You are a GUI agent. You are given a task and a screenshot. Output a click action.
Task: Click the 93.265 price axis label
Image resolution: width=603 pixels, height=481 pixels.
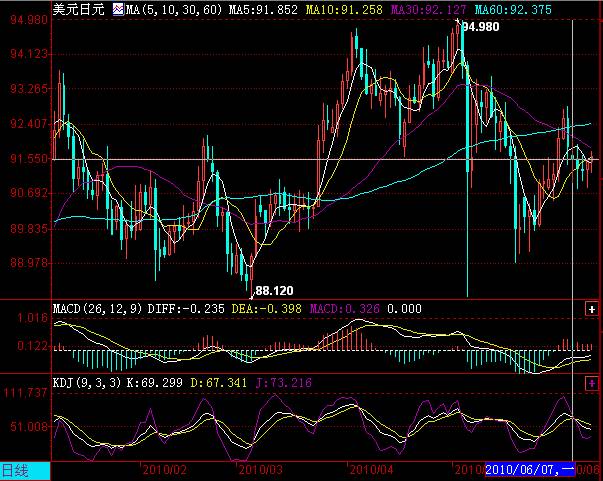point(29,89)
